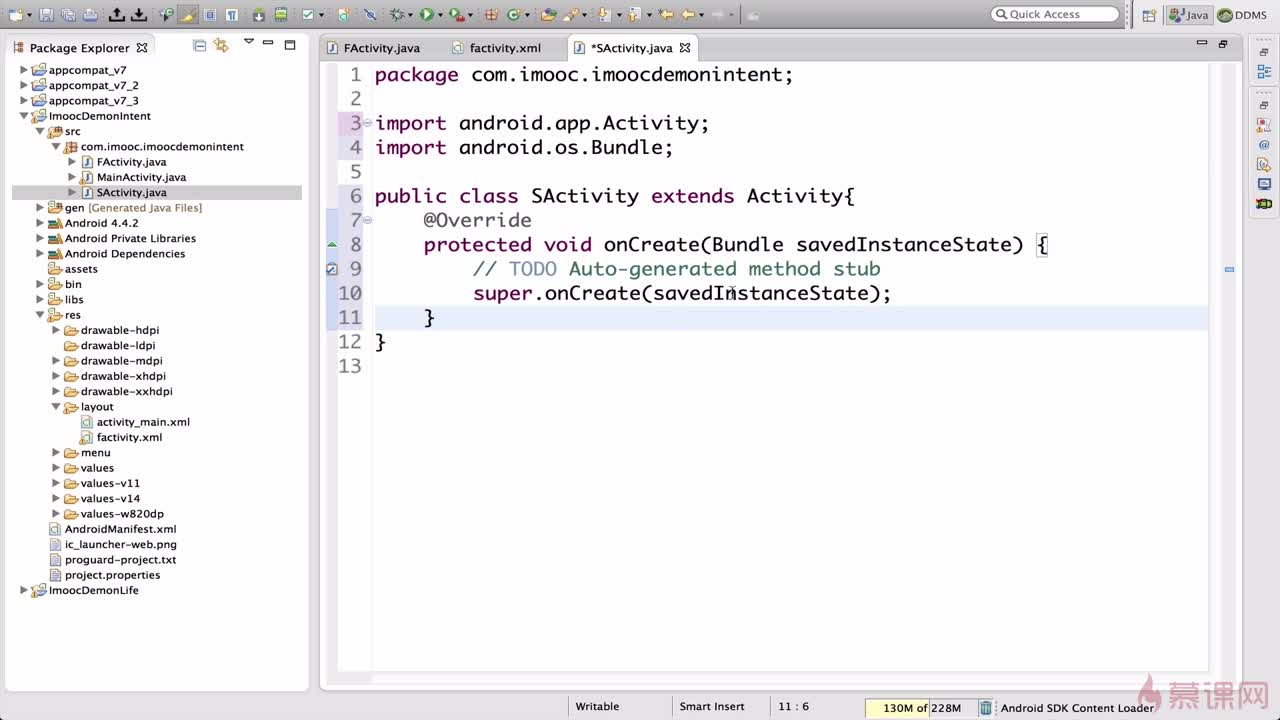Open the Console view icon in right trim
1280x720 pixels.
1264,184
